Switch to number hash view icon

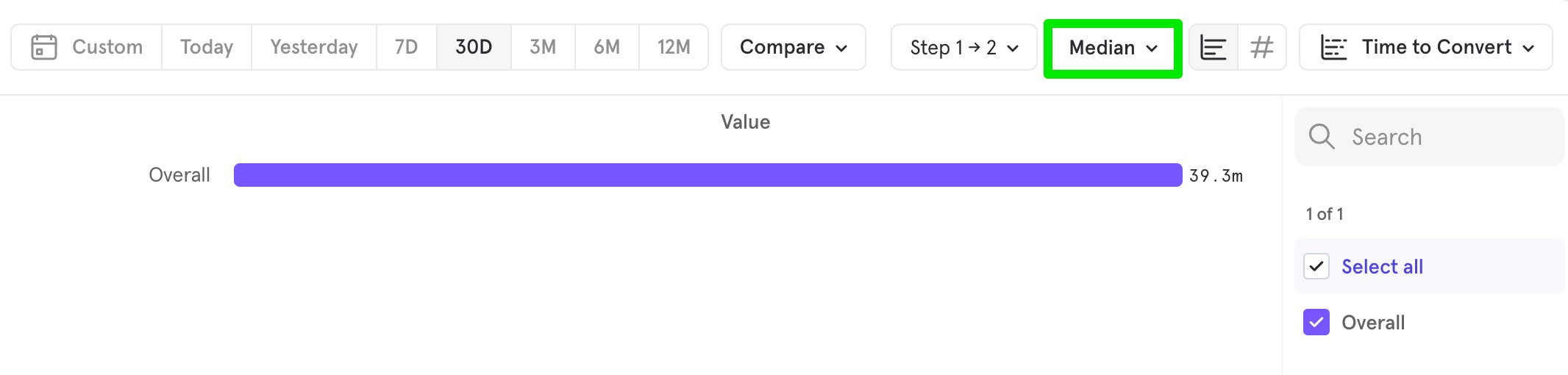click(1262, 48)
